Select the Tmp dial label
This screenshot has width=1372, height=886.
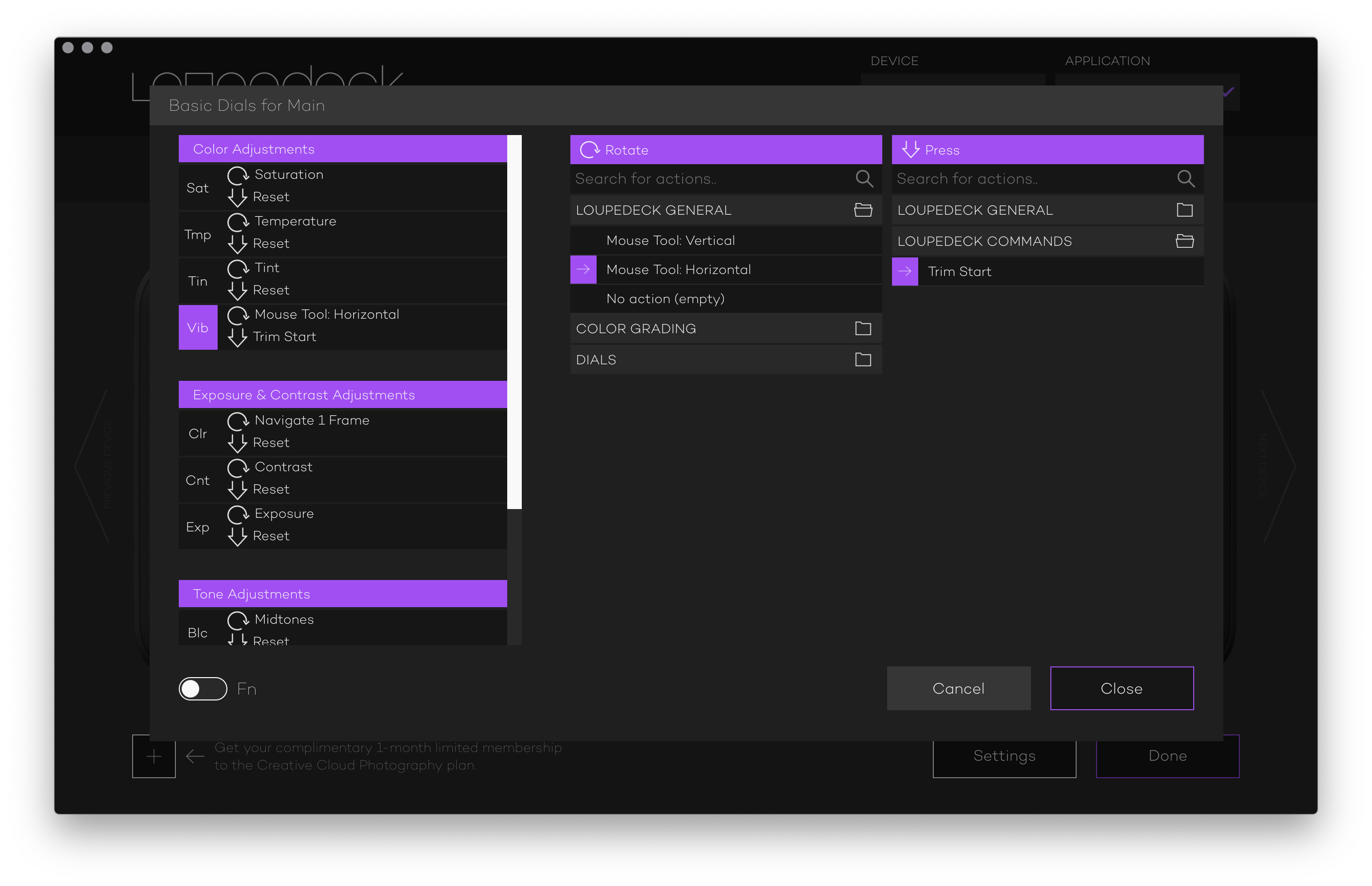(198, 235)
